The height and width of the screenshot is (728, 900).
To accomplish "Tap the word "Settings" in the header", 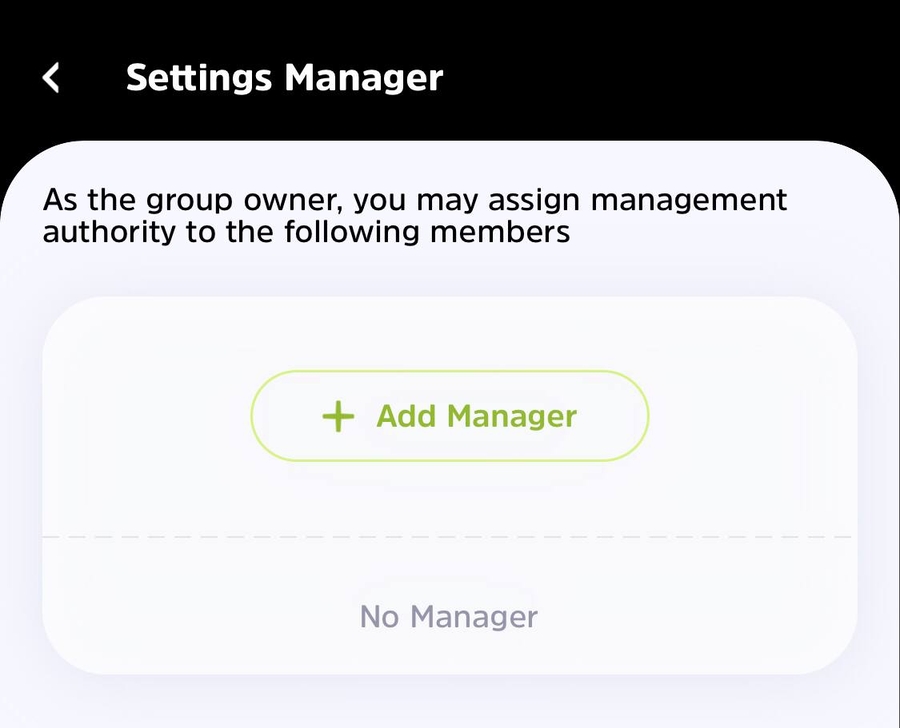I will coord(200,77).
